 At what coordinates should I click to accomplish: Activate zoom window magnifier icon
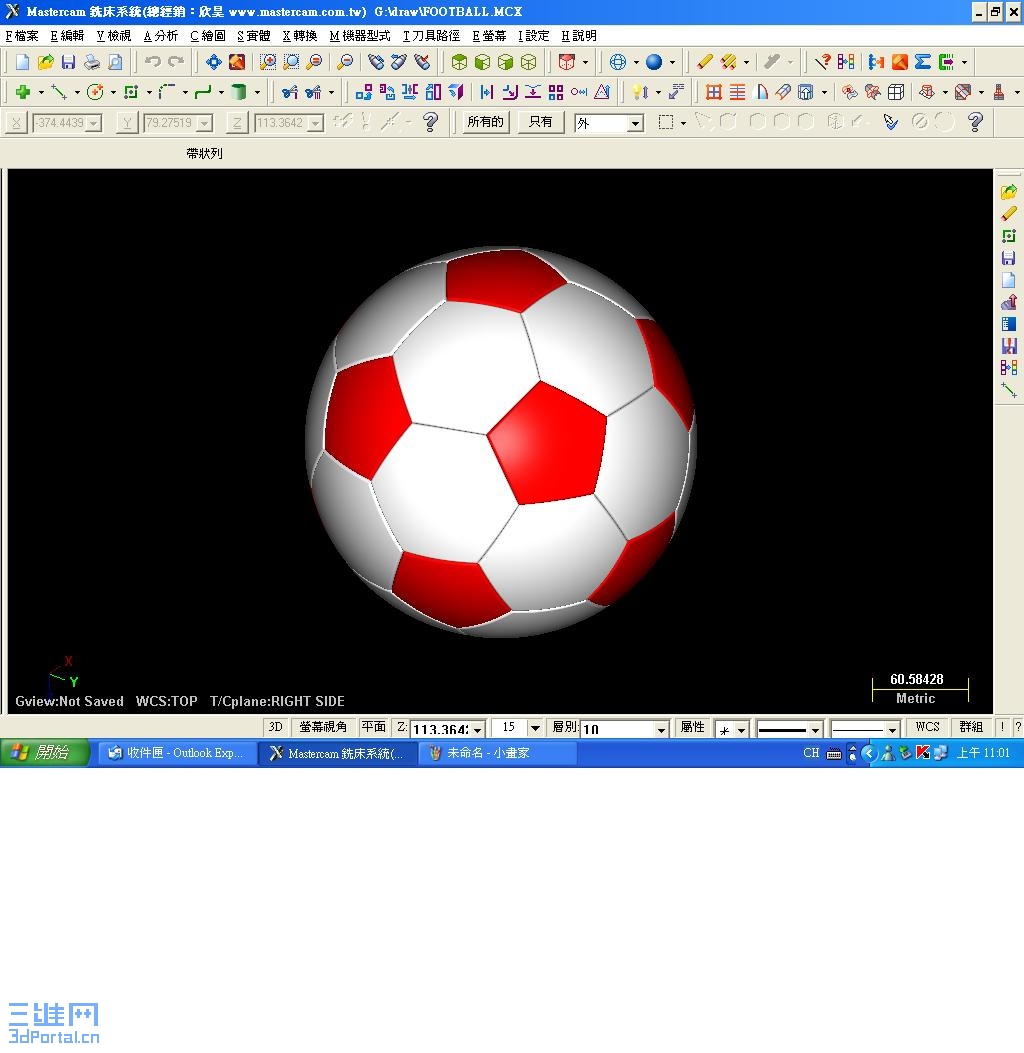point(291,62)
